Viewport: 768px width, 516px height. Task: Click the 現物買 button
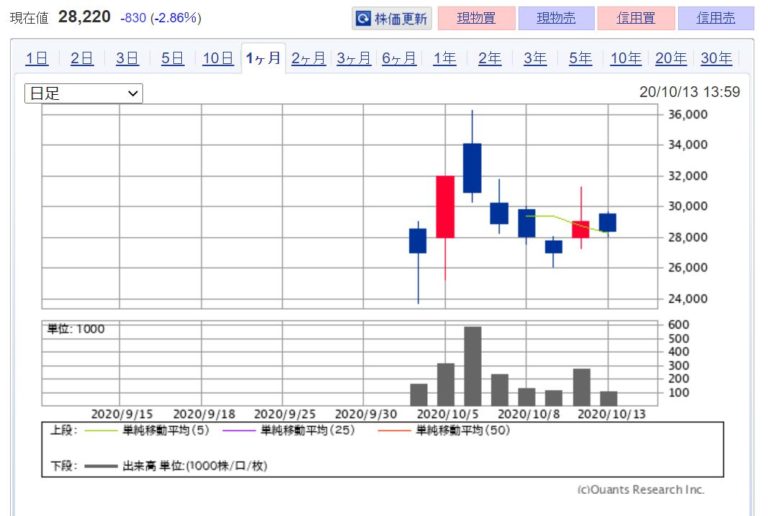point(476,19)
